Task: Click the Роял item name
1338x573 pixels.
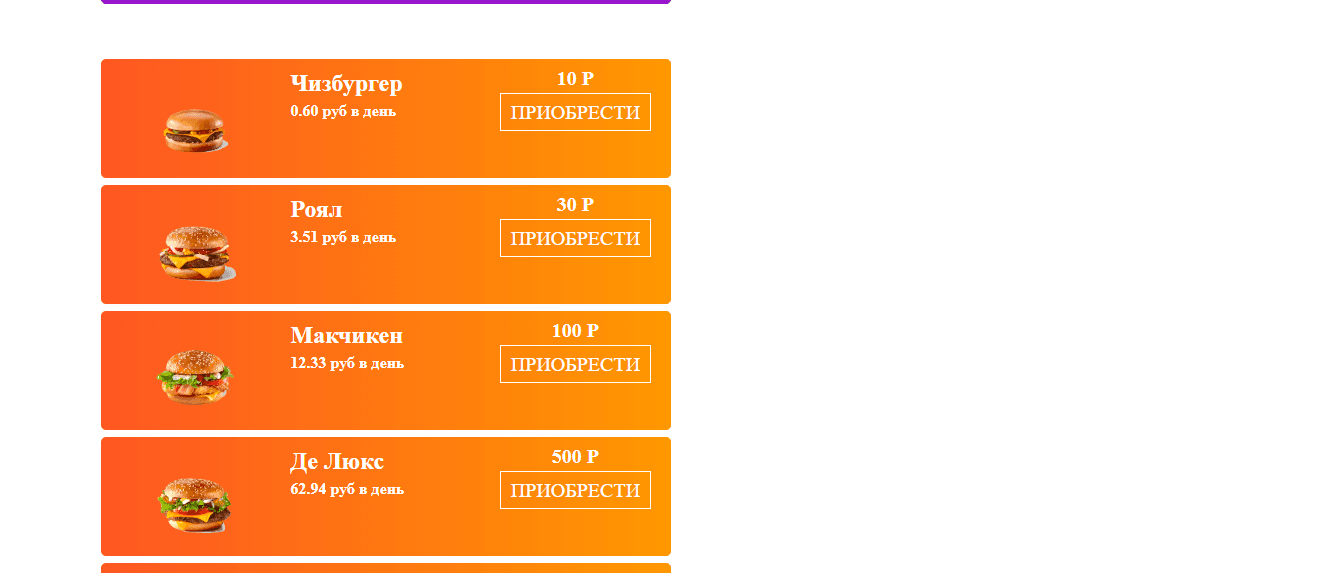Action: pos(316,210)
